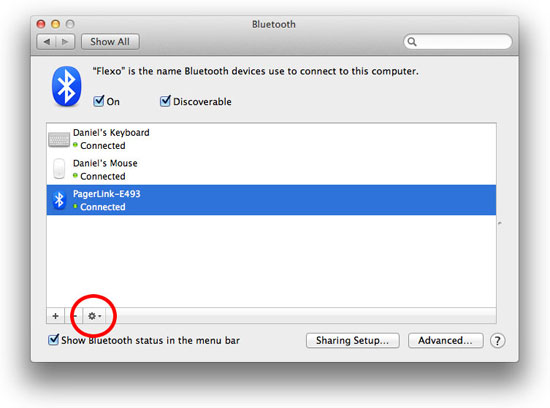This screenshot has height=408, width=550.
Task: Uncheck the On checkbox
Action: pos(99,101)
